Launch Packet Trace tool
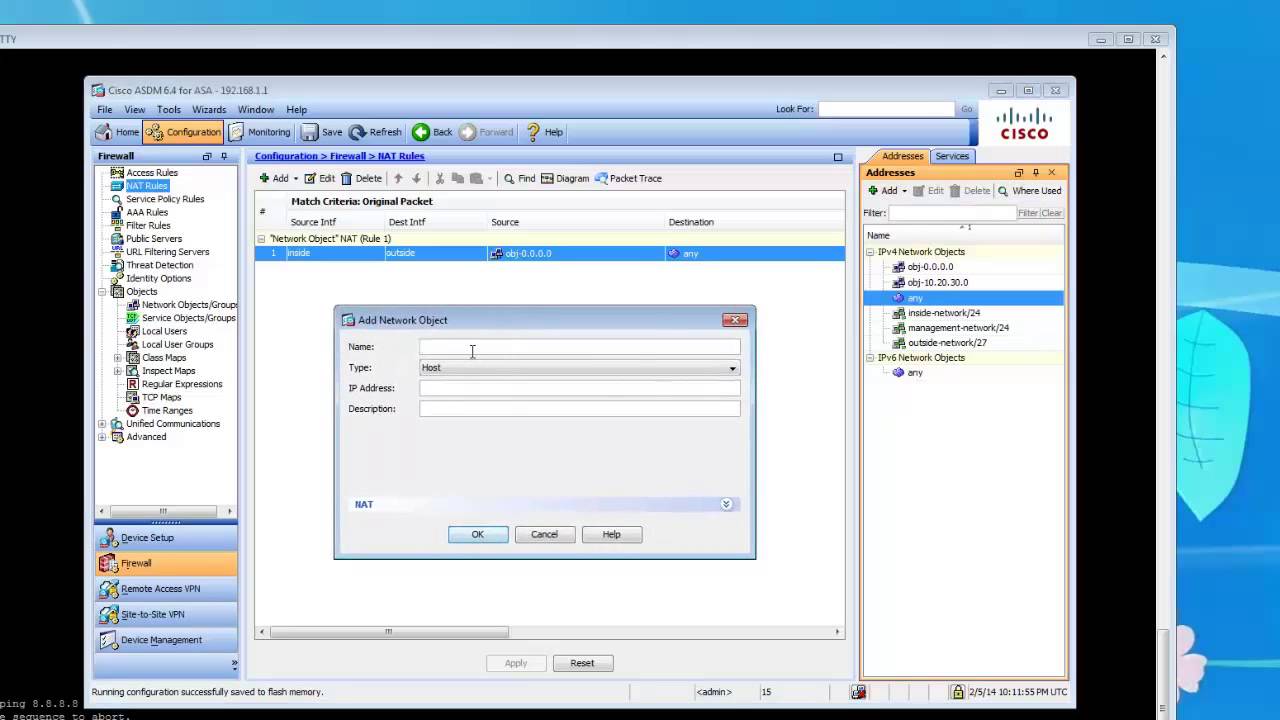This screenshot has height=720, width=1280. [628, 178]
